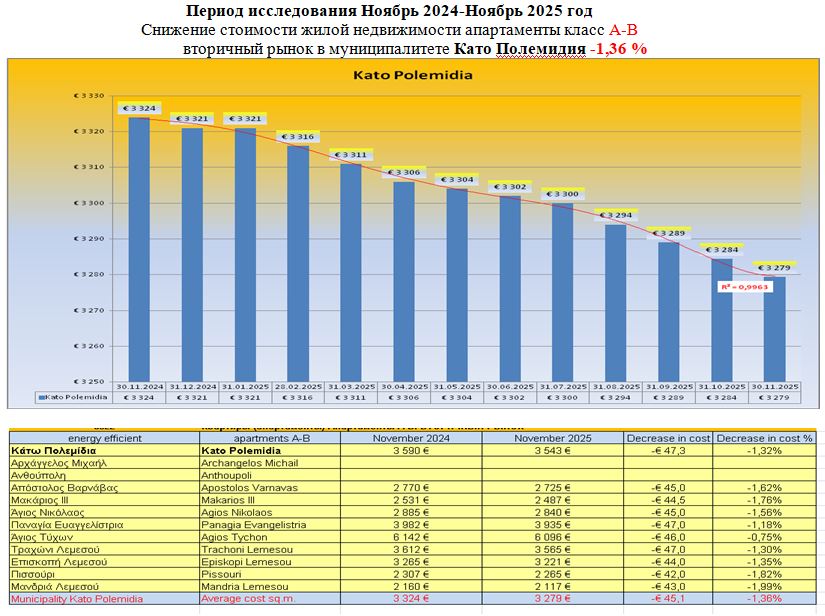
Task: Click the € 3 279 label above last bar
Action: pyautogui.click(x=773, y=268)
